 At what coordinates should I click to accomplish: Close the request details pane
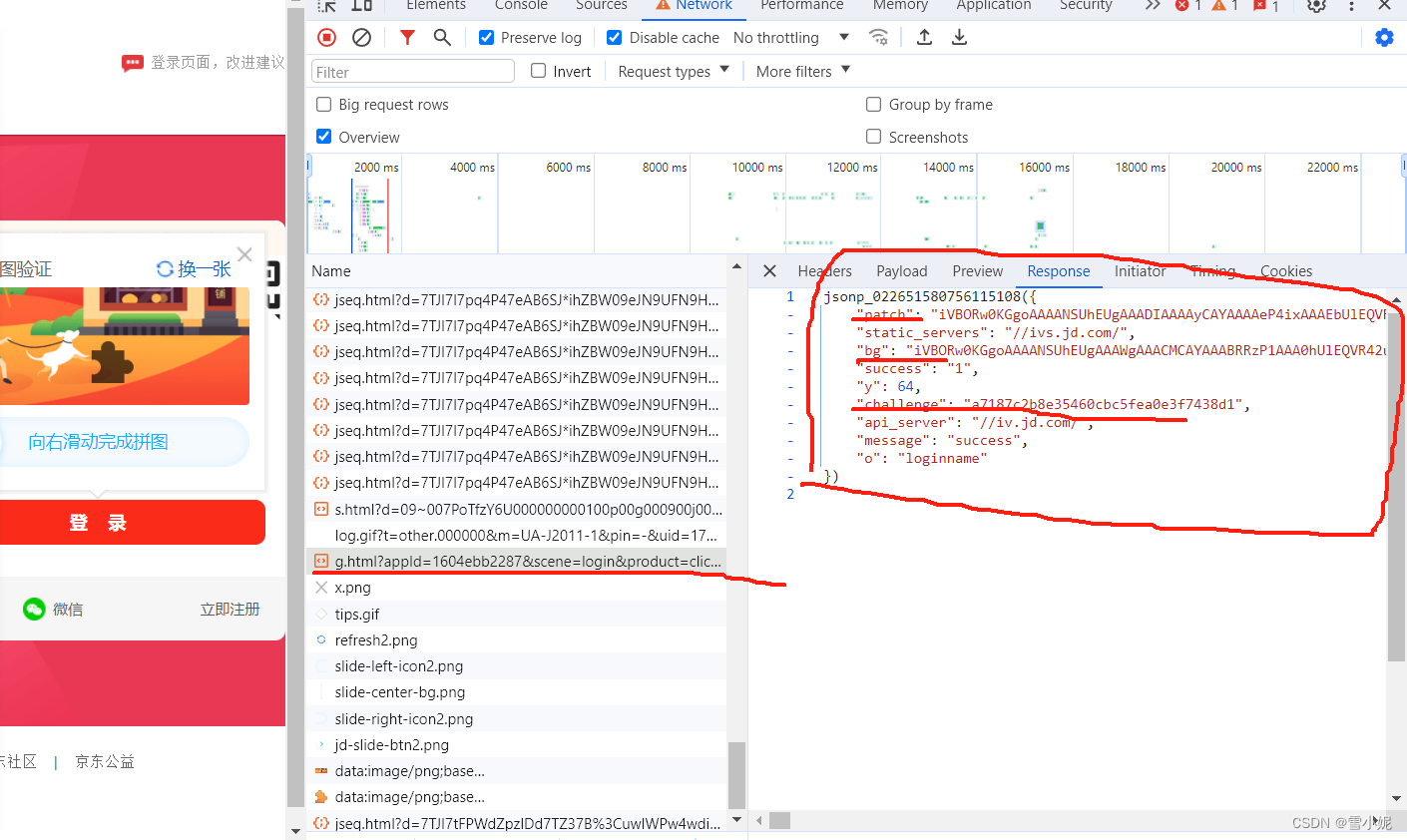tap(769, 270)
